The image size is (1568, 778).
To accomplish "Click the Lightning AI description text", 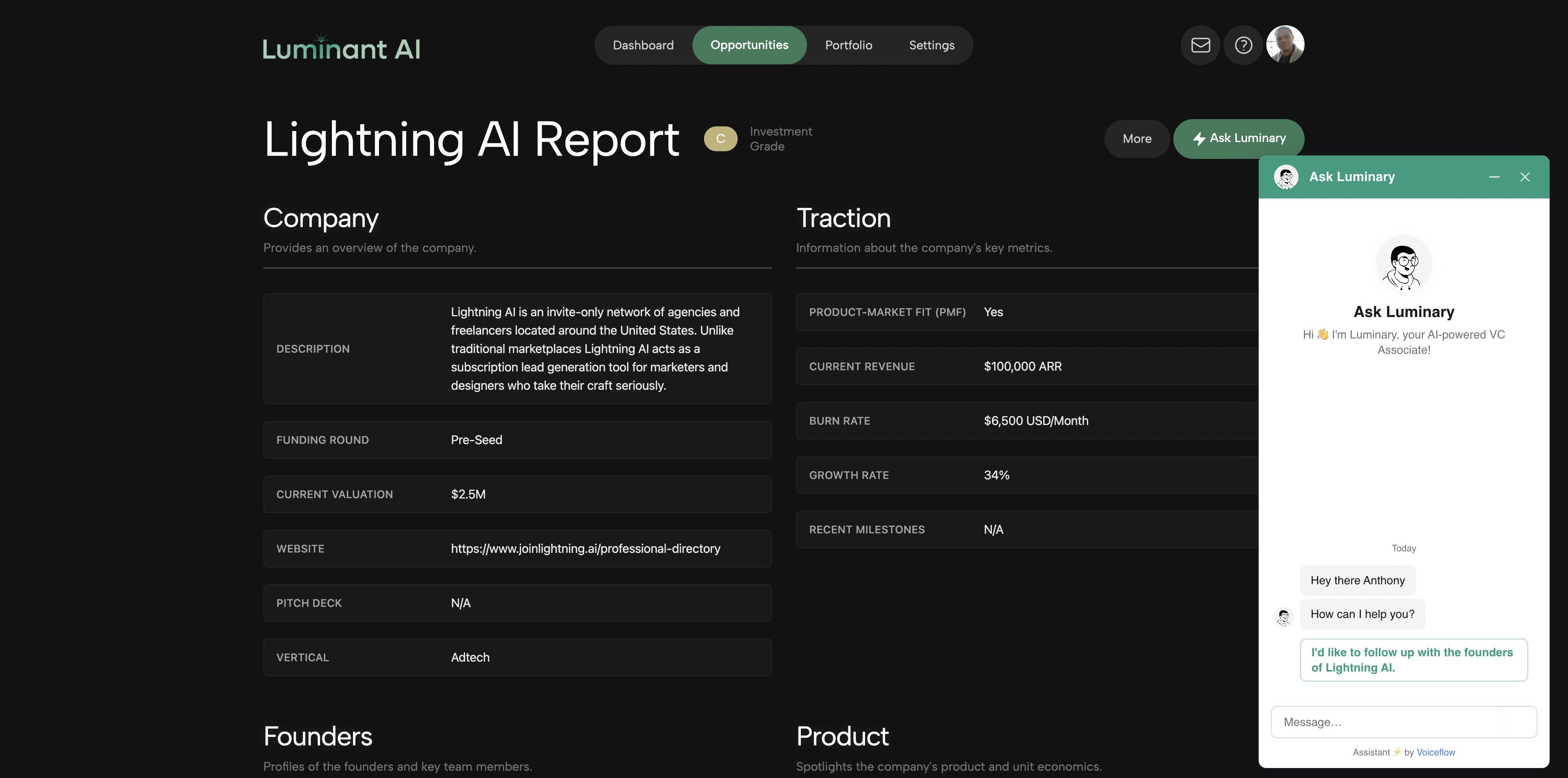I will click(595, 349).
